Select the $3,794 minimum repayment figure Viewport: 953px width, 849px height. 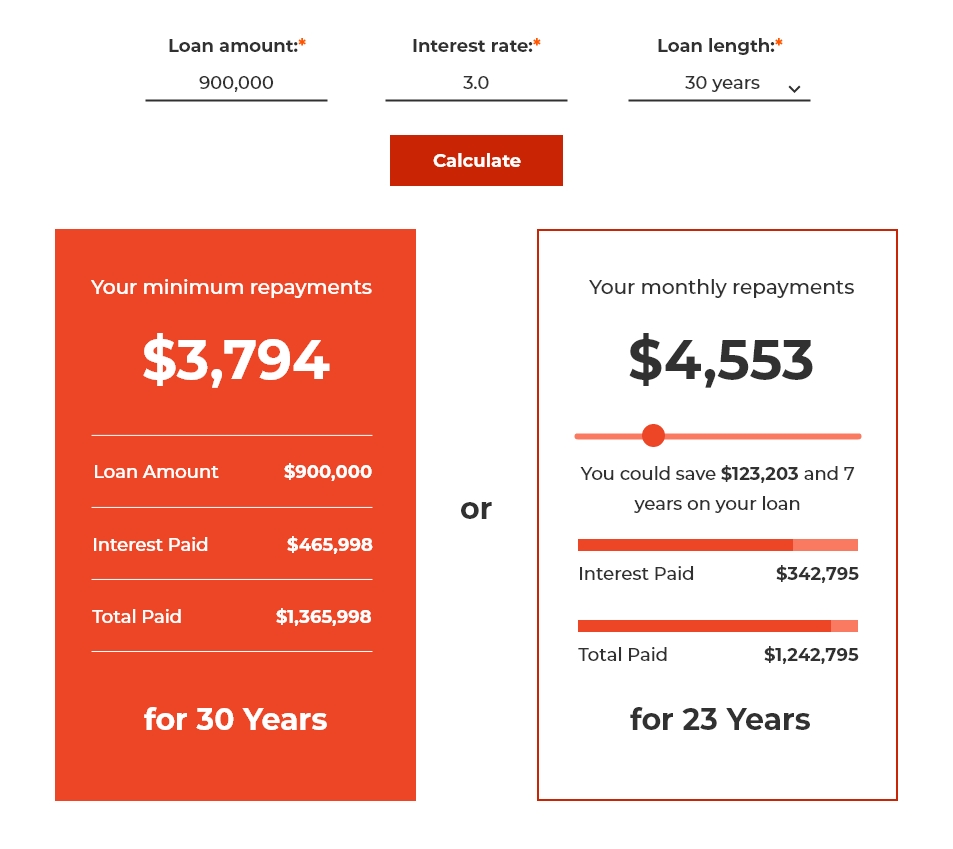[236, 360]
